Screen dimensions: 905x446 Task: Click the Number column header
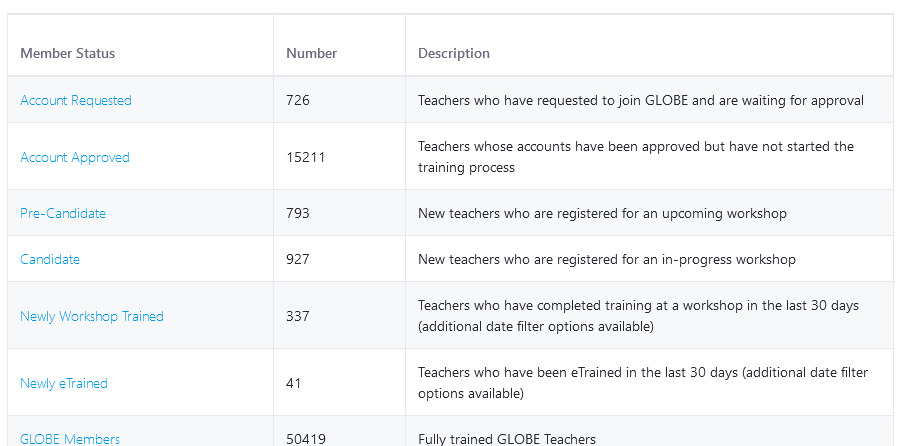click(312, 53)
